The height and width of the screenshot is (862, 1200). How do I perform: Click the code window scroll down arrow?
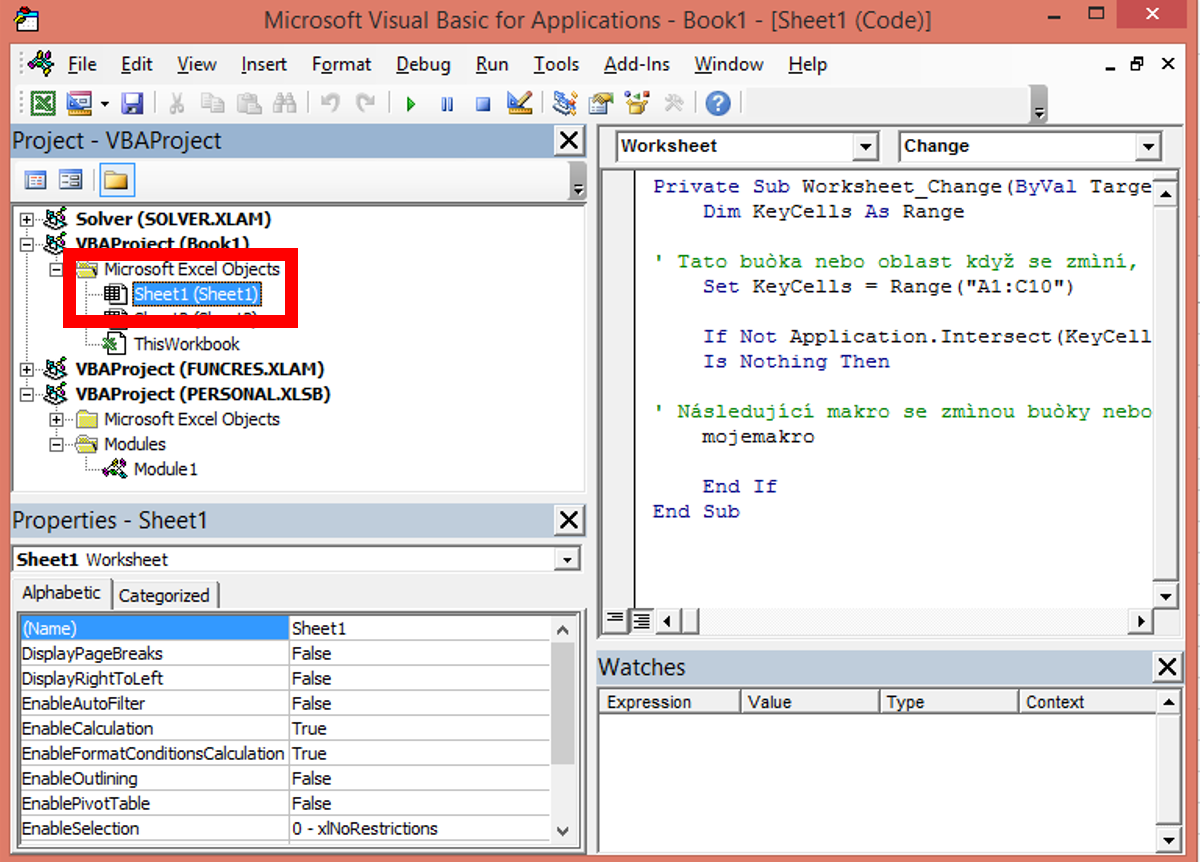[x=1165, y=597]
